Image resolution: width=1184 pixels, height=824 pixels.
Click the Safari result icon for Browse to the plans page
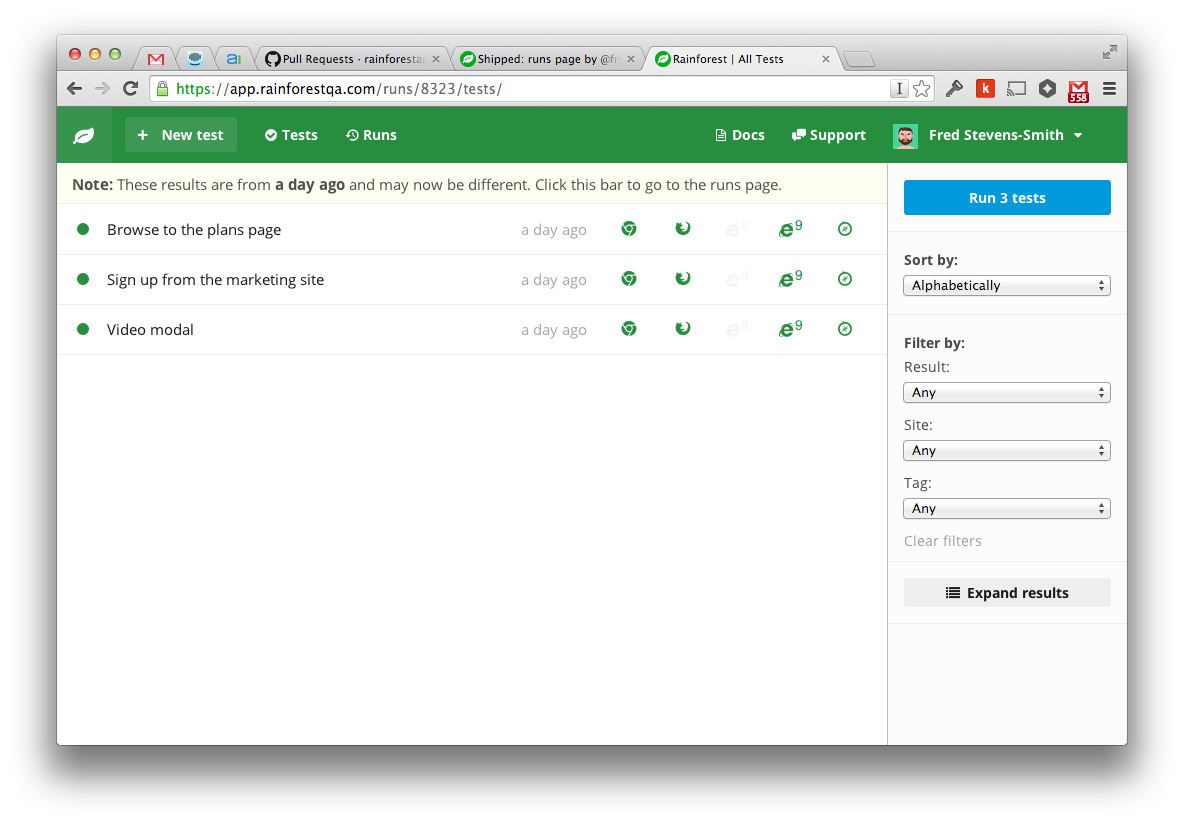point(845,229)
